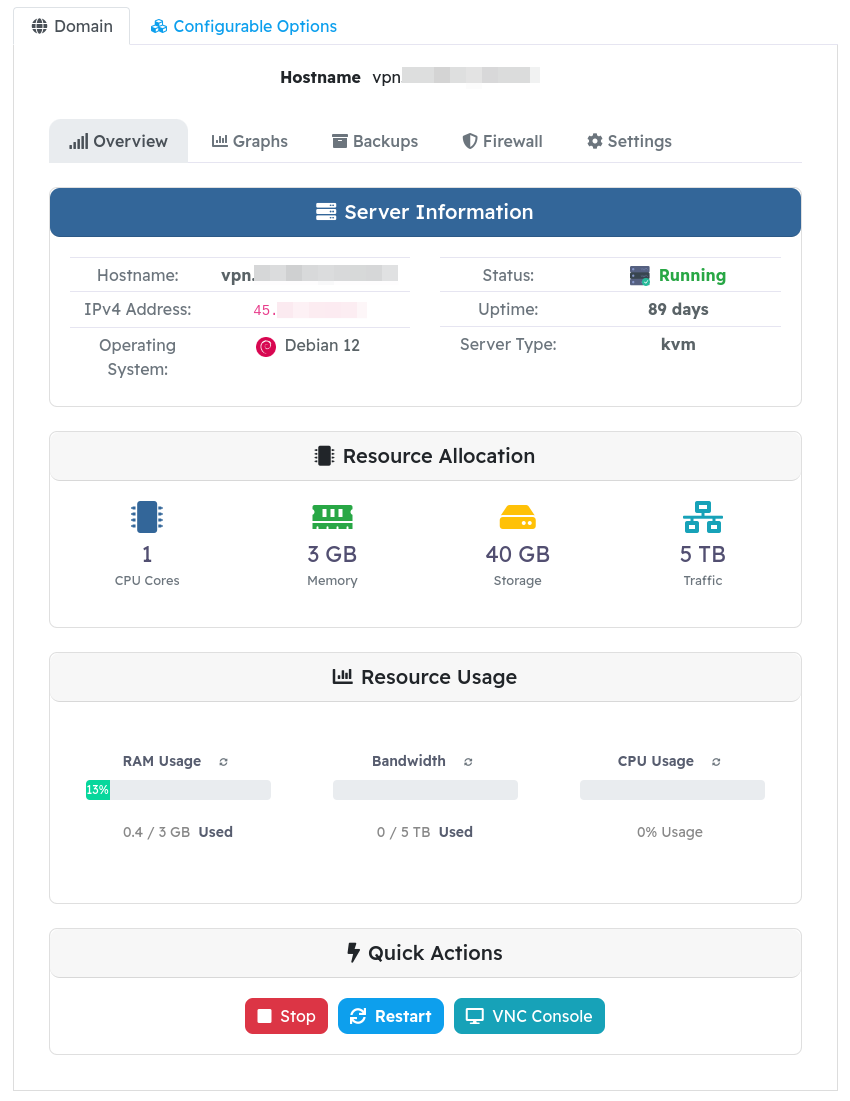Click the RAM Usage progress bar

point(178,790)
